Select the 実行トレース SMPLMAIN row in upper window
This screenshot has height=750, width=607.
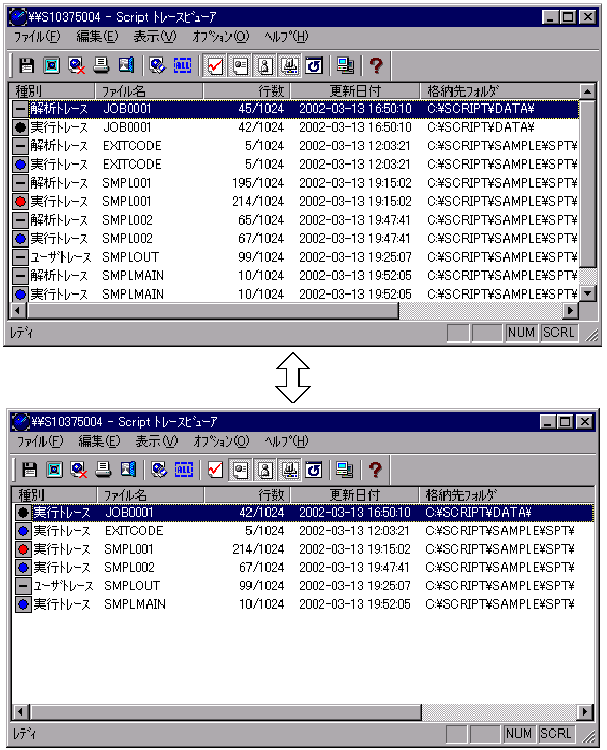click(295, 294)
